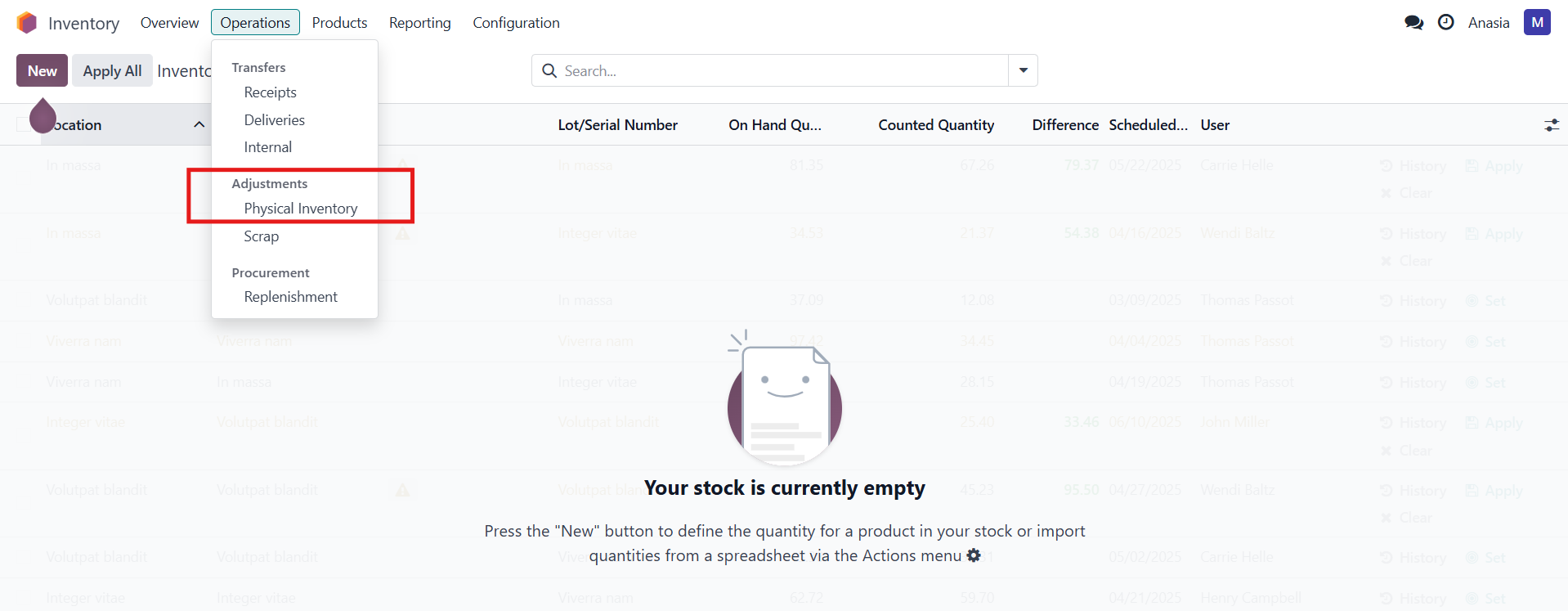Open Replenishment under Procurement
The image size is (1568, 611).
[290, 296]
